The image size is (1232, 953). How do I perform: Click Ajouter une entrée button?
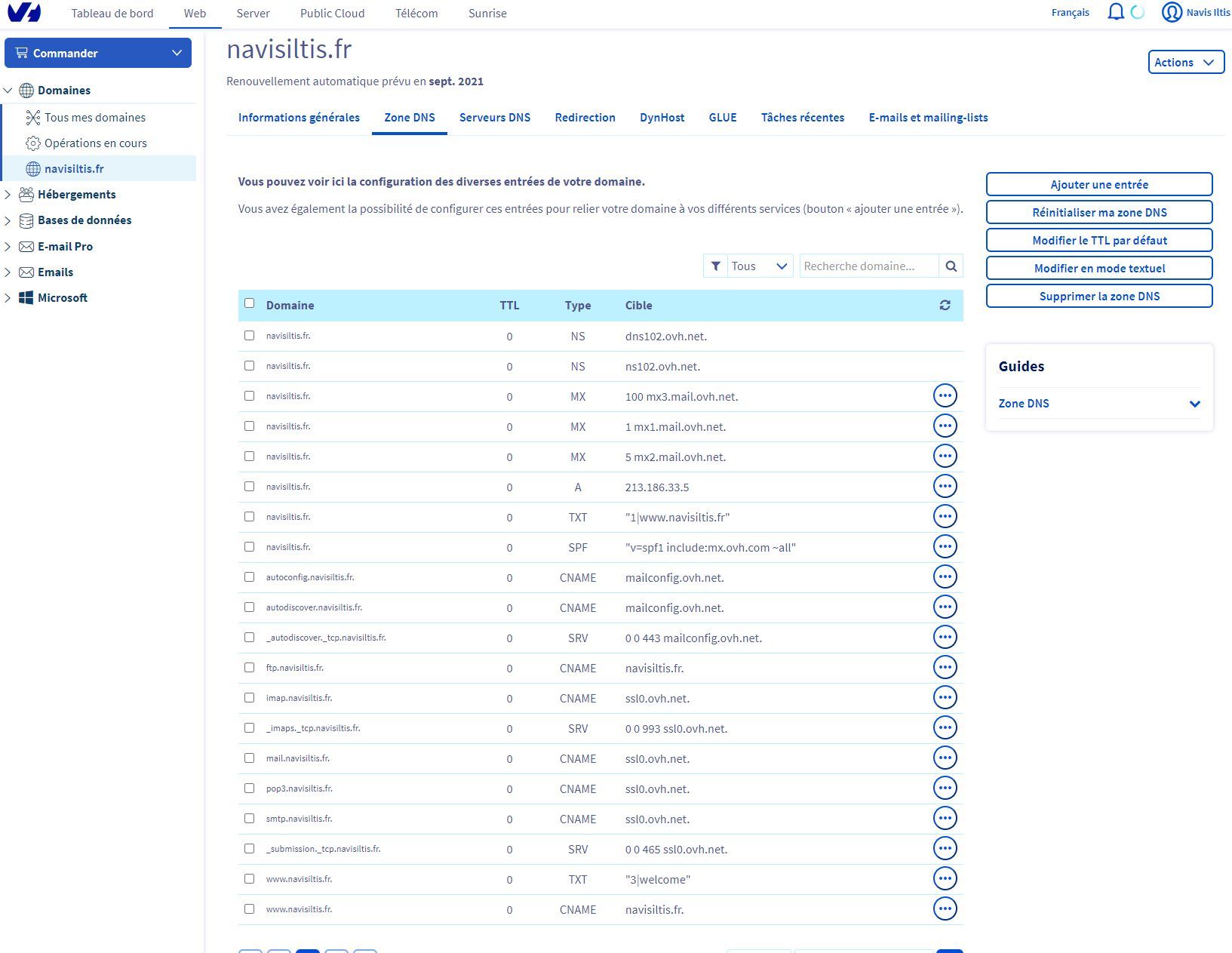1098,185
